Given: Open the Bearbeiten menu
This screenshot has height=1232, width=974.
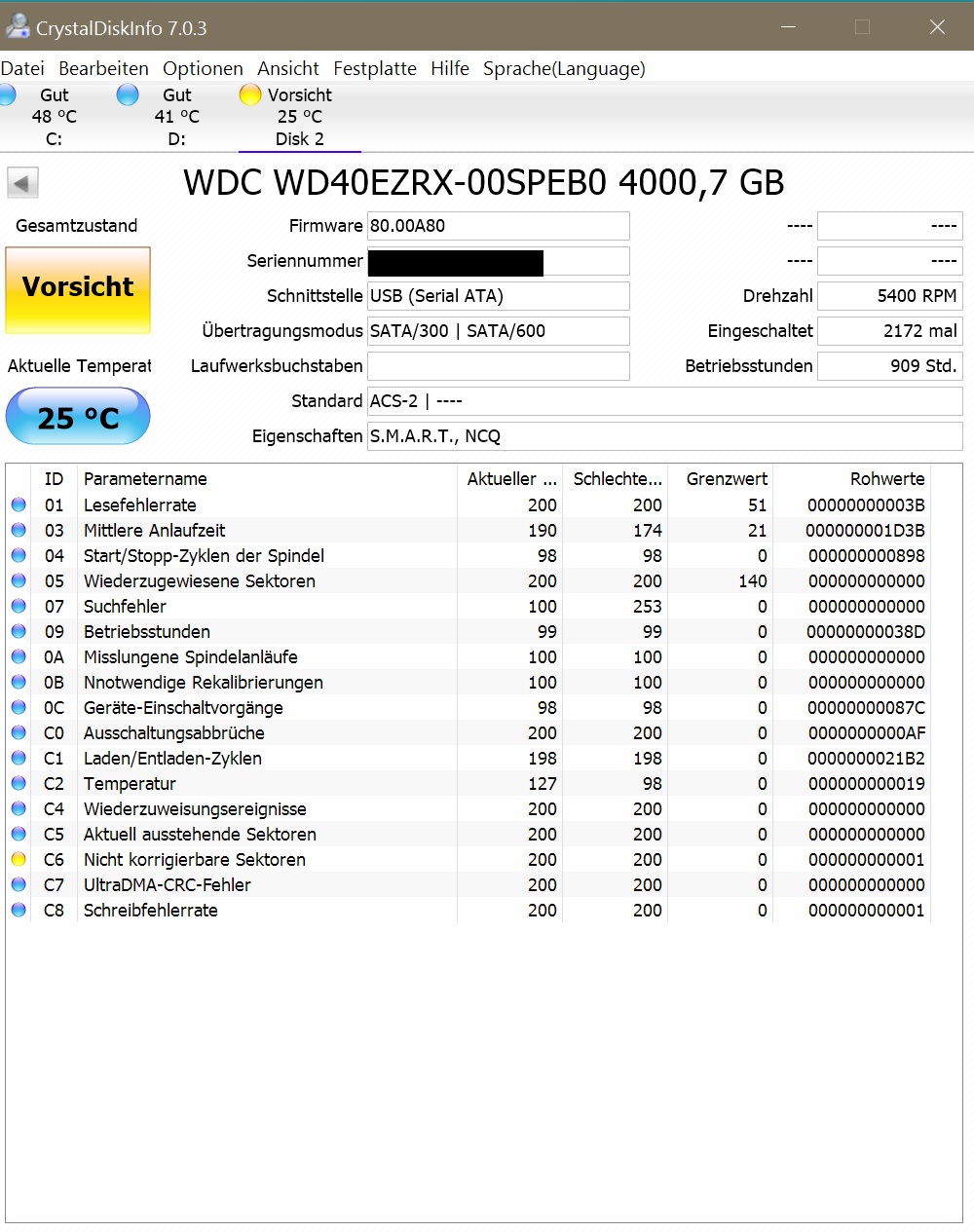Looking at the screenshot, I should (103, 68).
